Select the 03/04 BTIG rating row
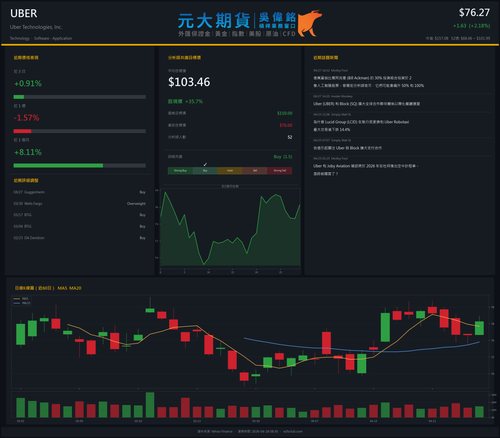 coord(79,226)
